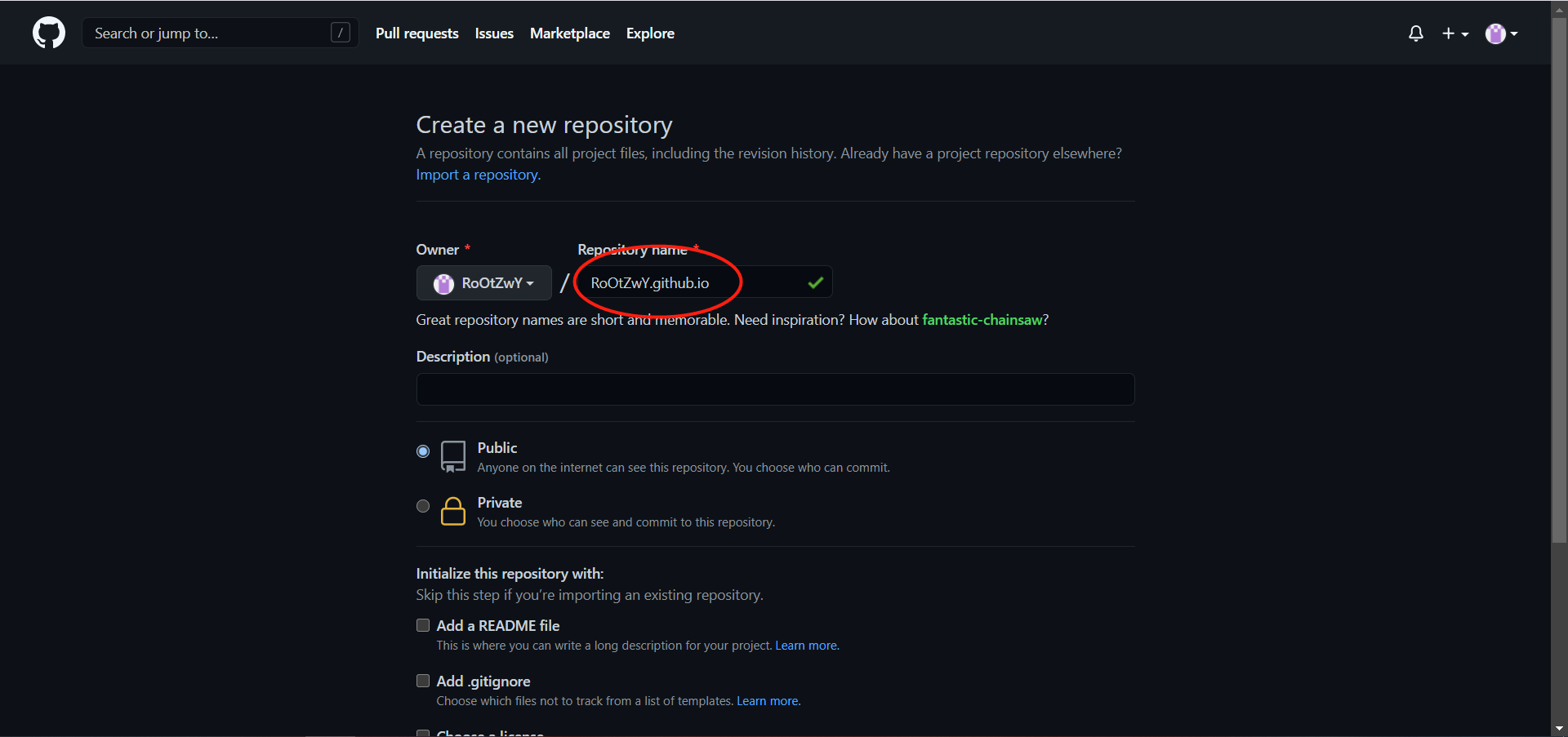Open the notifications bell
This screenshot has width=1568, height=737.
point(1416,33)
